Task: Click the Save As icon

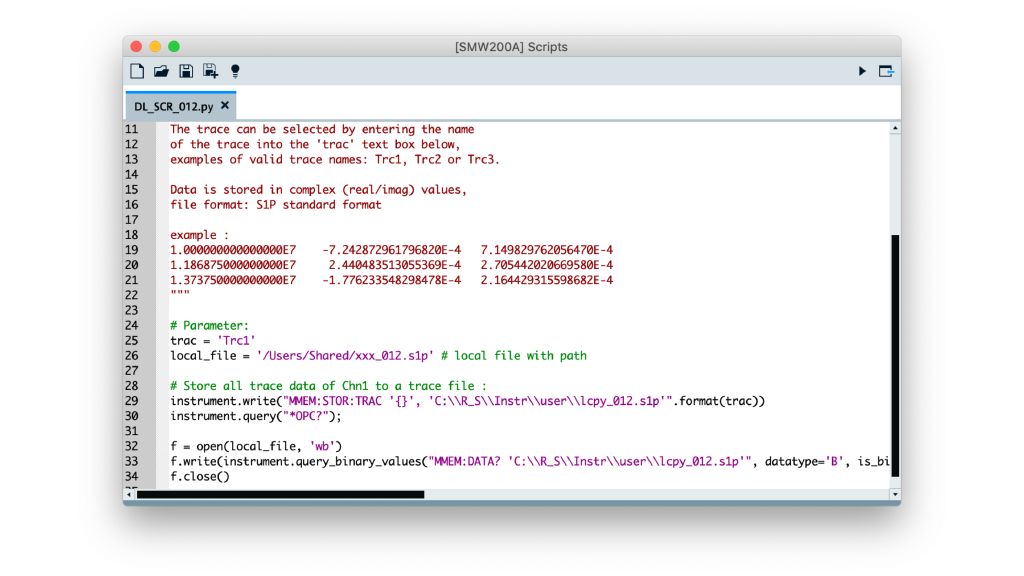Action: pyautogui.click(x=210, y=71)
